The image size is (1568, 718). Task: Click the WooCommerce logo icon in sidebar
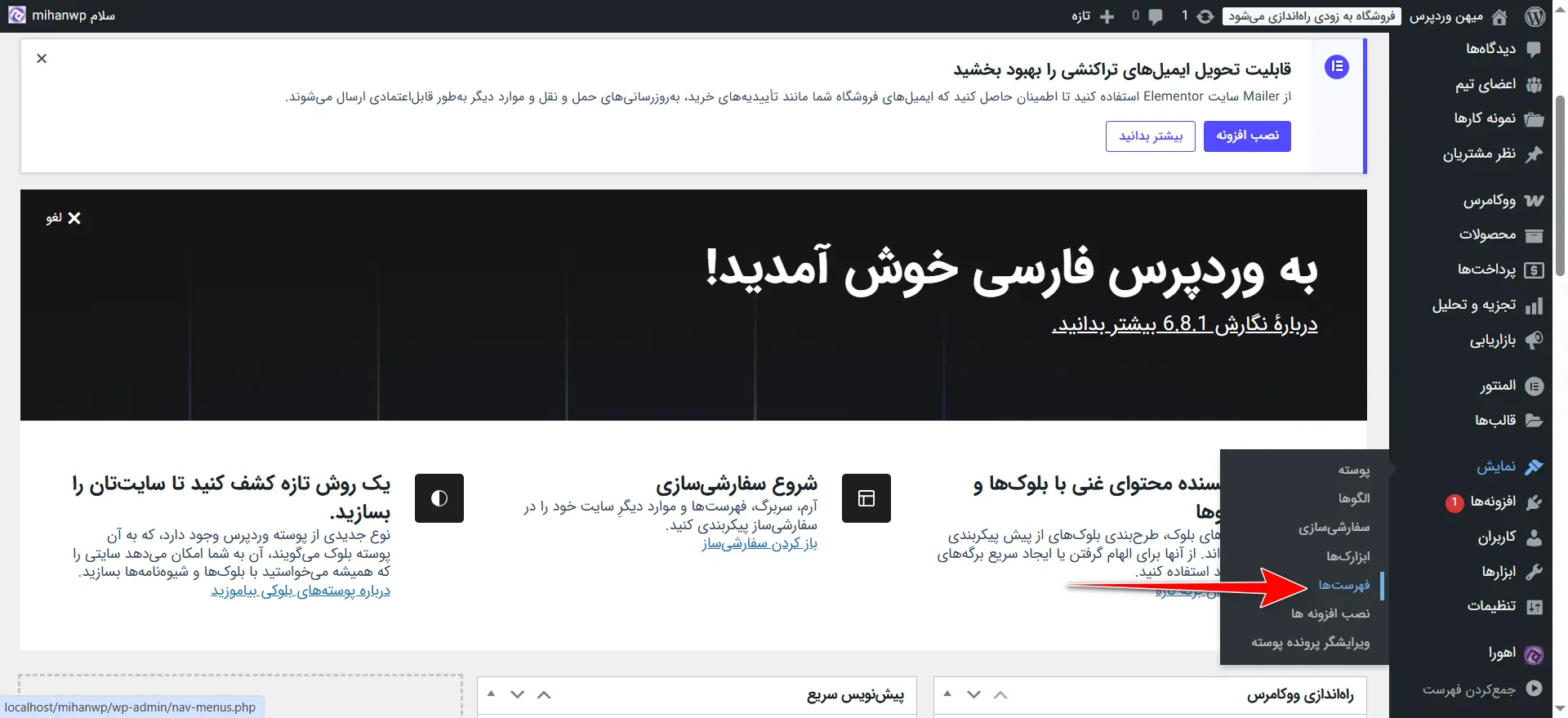pyautogui.click(x=1534, y=200)
